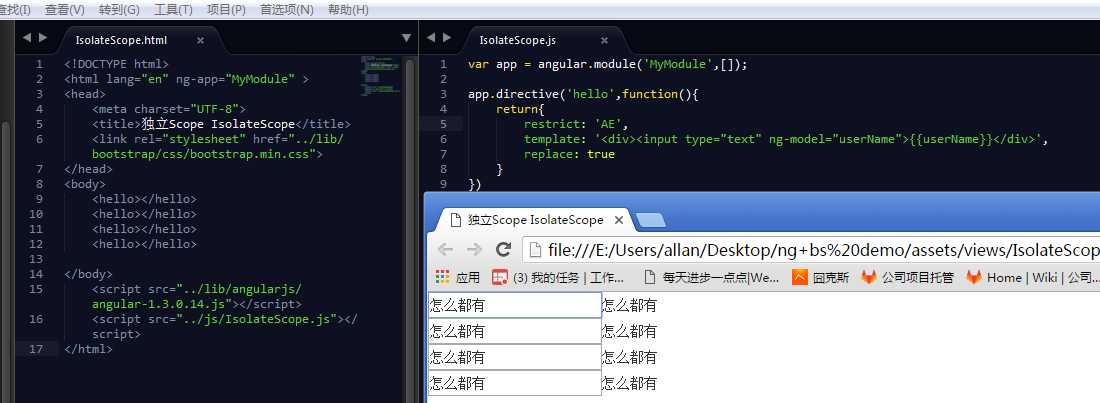This screenshot has height=403, width=1100.
Task: Click the 'var app = angular.module' line
Action: pyautogui.click(x=608, y=64)
